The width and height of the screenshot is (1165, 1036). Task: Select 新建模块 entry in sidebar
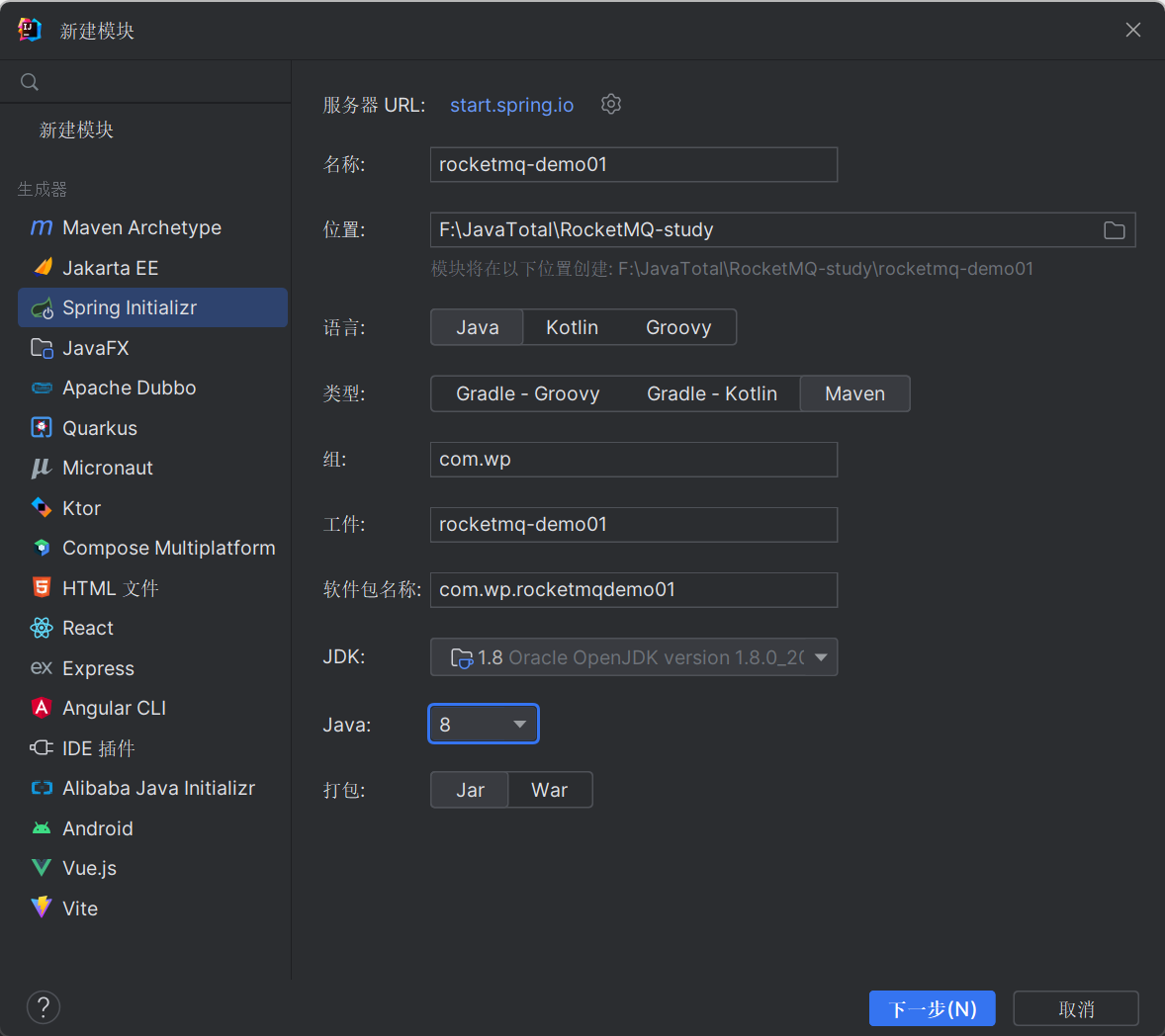tap(76, 129)
